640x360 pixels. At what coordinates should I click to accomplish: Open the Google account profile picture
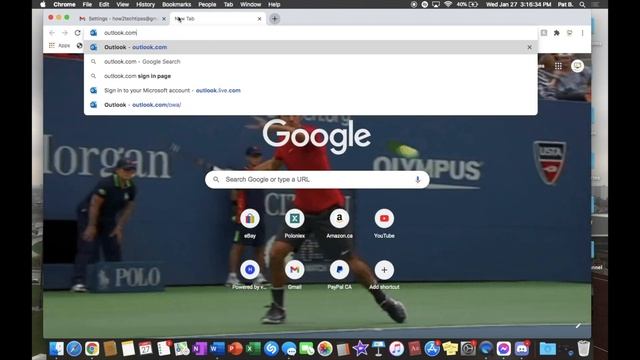click(x=577, y=66)
